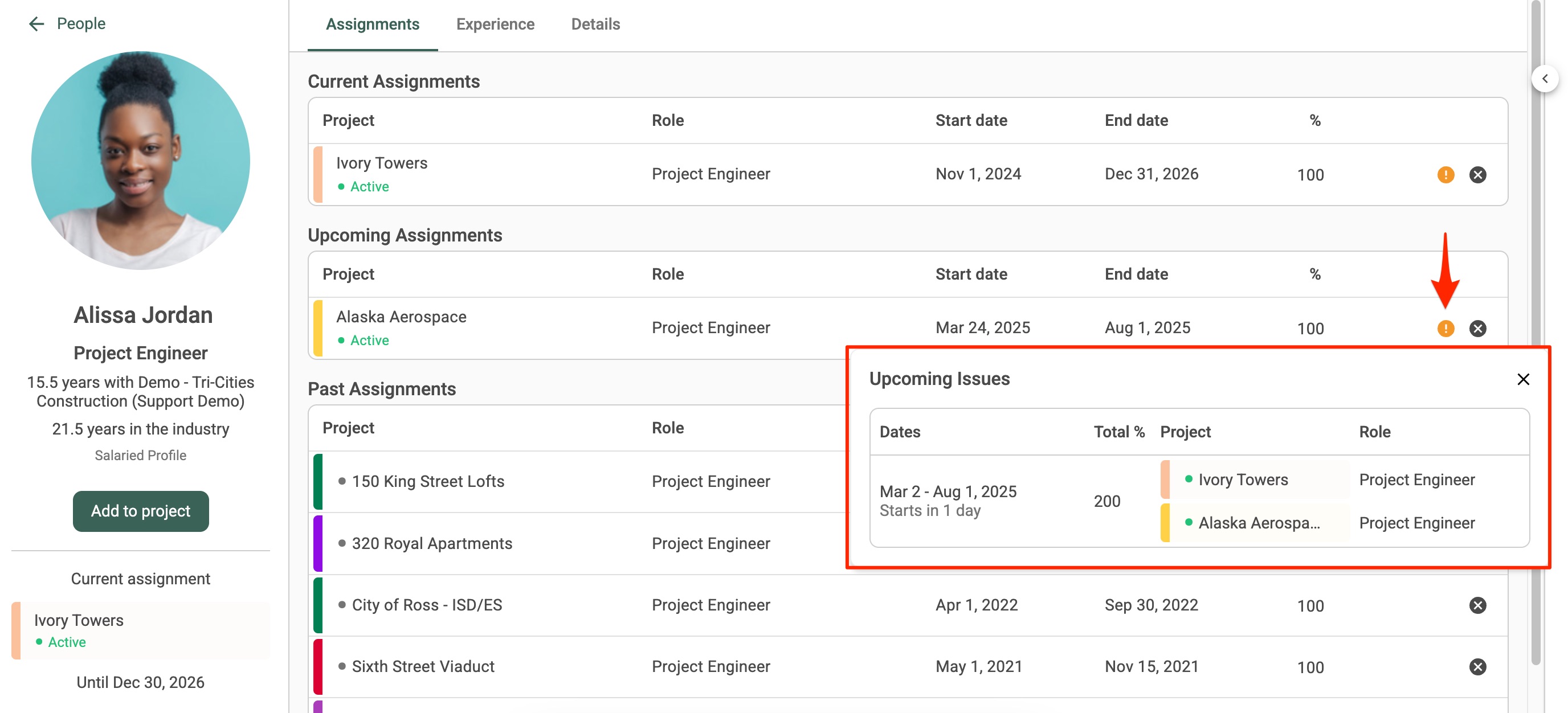Click the Add to project button
Screen dimensions: 1568x713
tap(141, 511)
